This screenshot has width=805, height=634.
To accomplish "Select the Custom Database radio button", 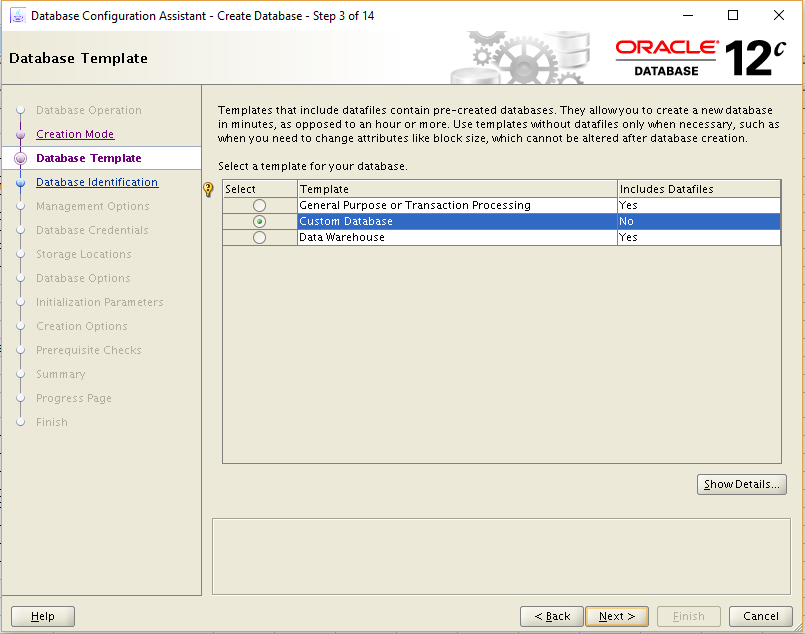I will coord(259,221).
